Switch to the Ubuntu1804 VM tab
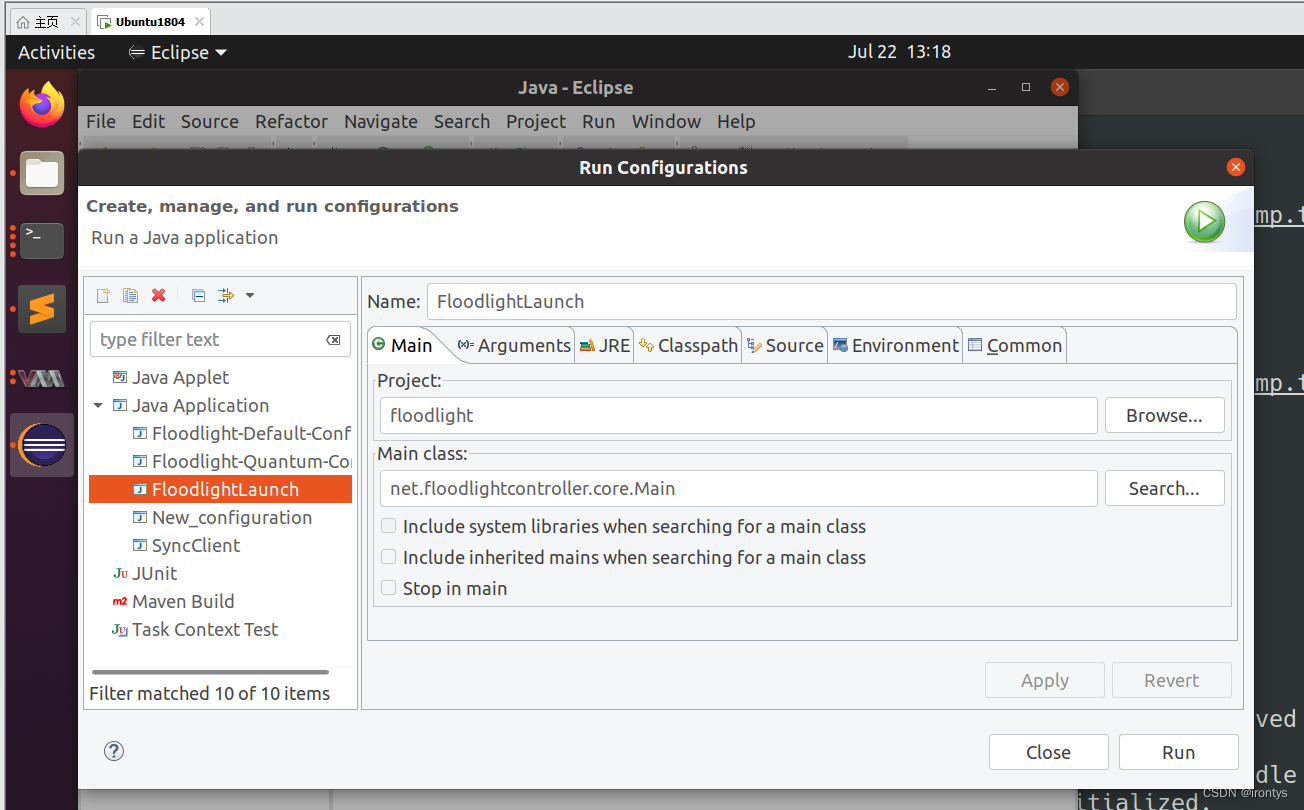The image size is (1304, 810). pos(150,21)
